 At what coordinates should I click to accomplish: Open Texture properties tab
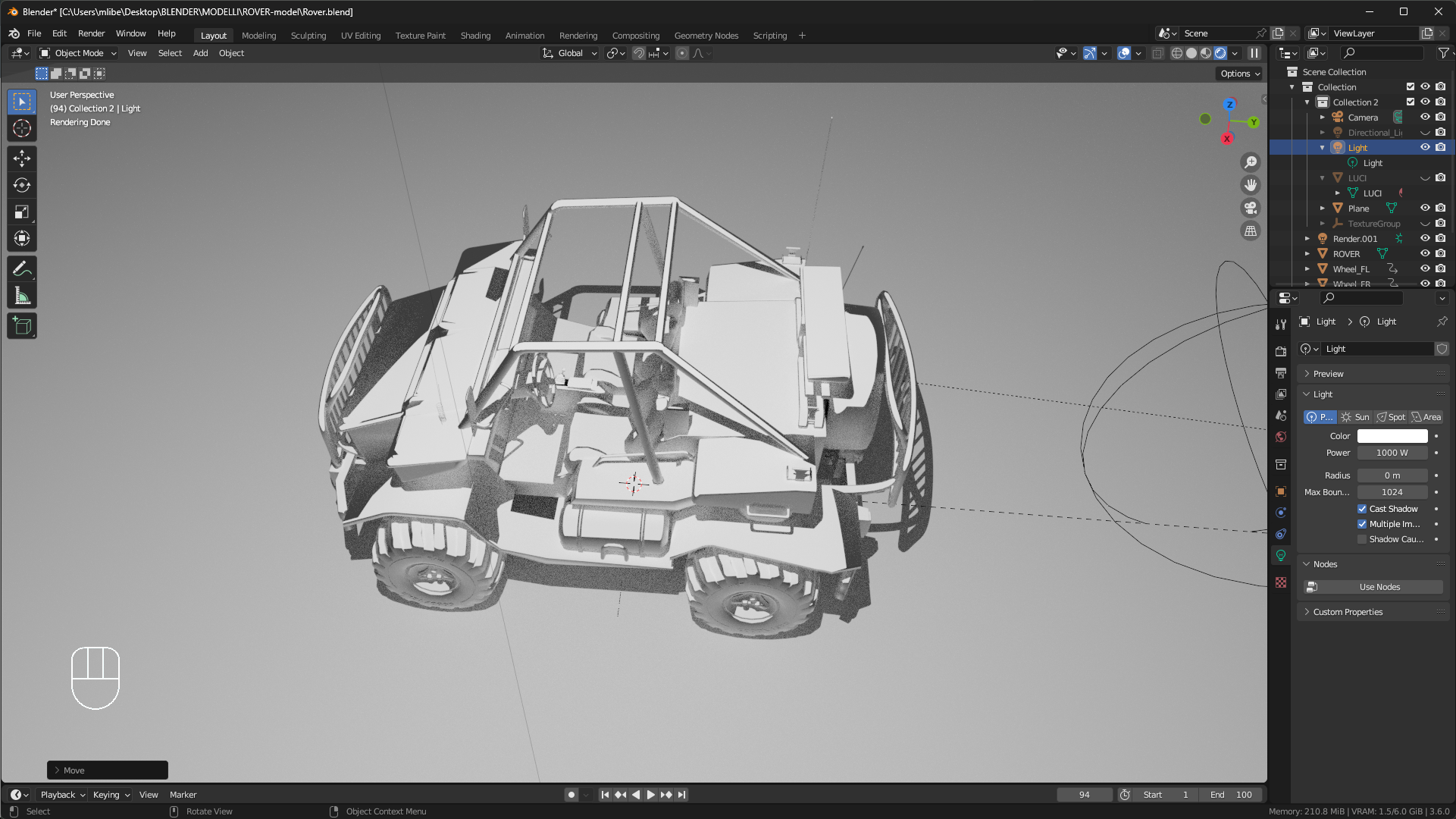pyautogui.click(x=1281, y=582)
